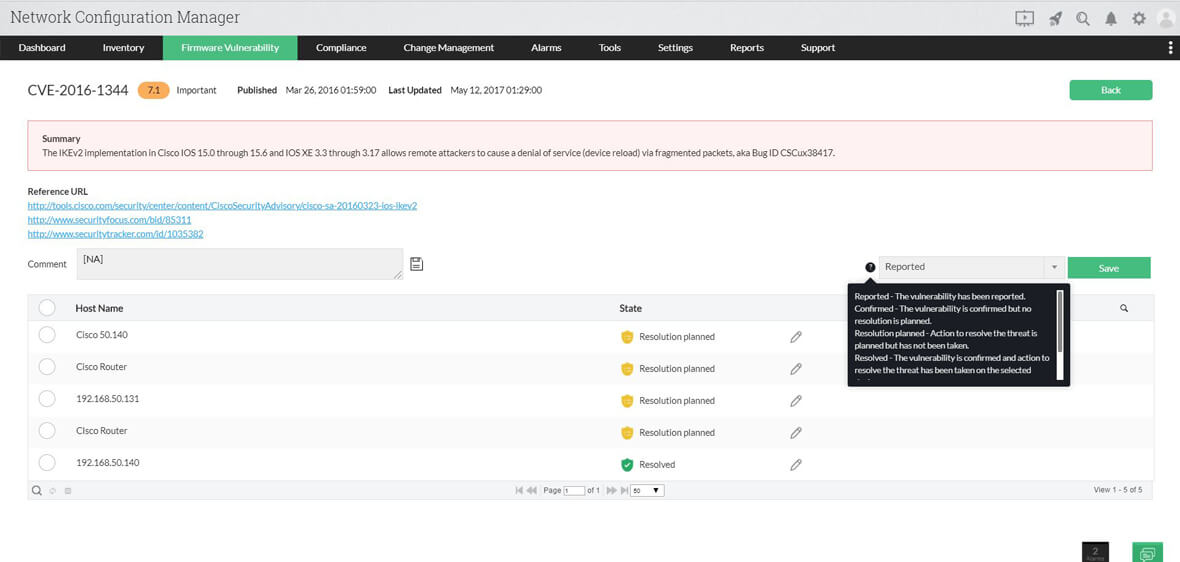Open the rows-per-page 50 dropdown
The image size is (1180, 562).
[x=647, y=491]
